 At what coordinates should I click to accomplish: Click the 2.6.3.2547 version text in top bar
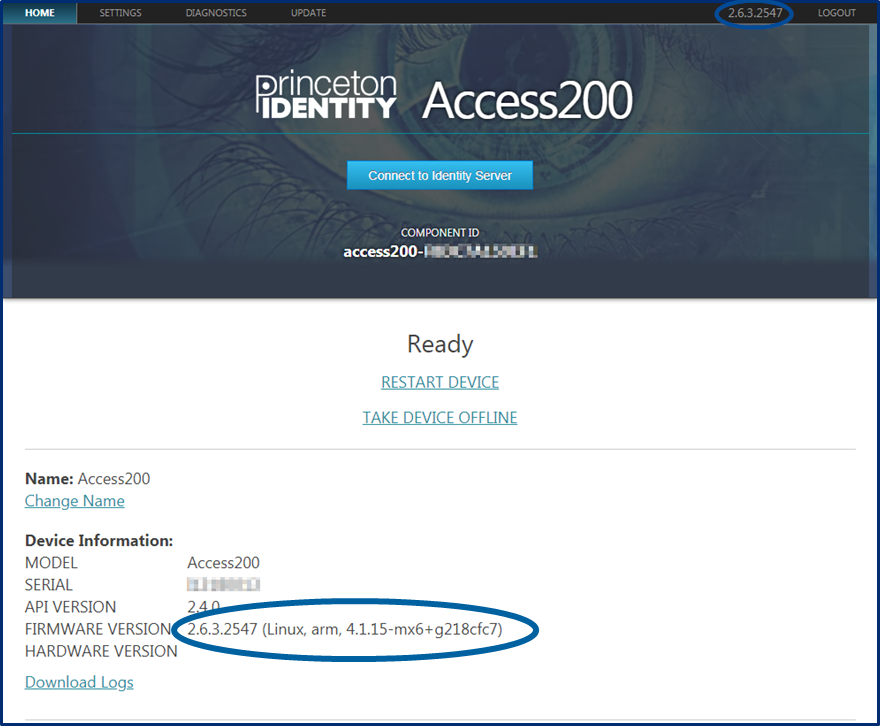point(755,13)
